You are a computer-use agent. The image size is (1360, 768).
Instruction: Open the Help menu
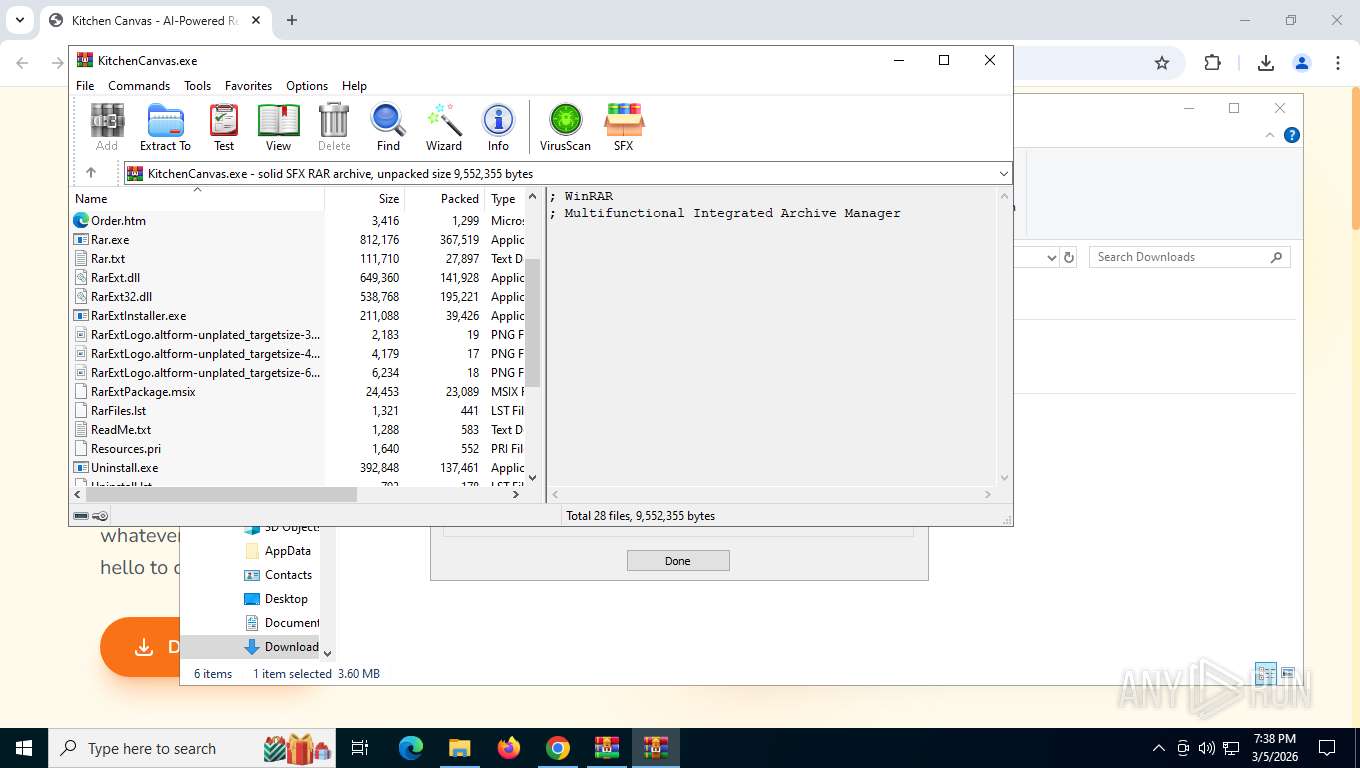[354, 86]
